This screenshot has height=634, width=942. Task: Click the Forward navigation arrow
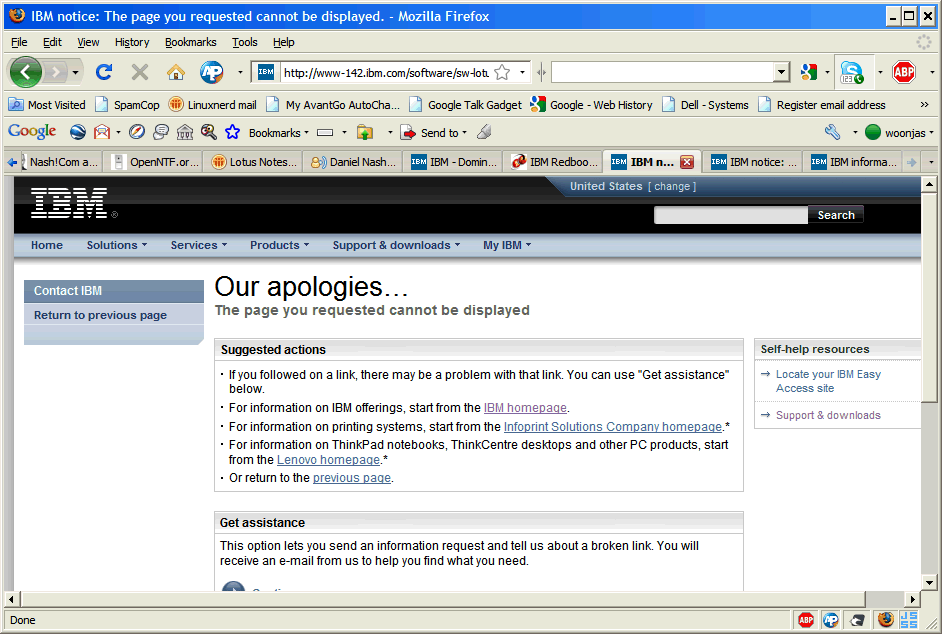point(56,73)
